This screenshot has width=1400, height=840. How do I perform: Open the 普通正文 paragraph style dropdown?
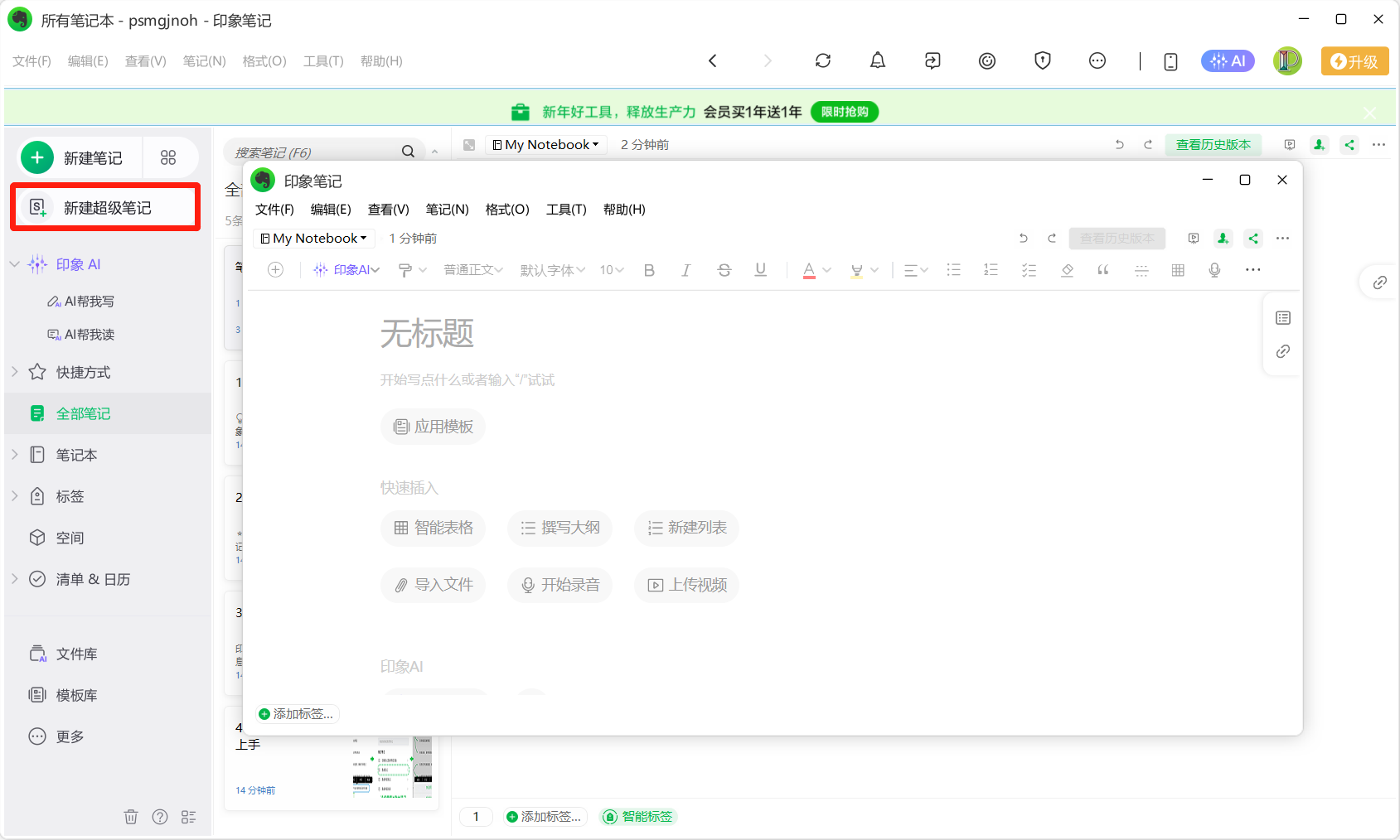click(473, 270)
